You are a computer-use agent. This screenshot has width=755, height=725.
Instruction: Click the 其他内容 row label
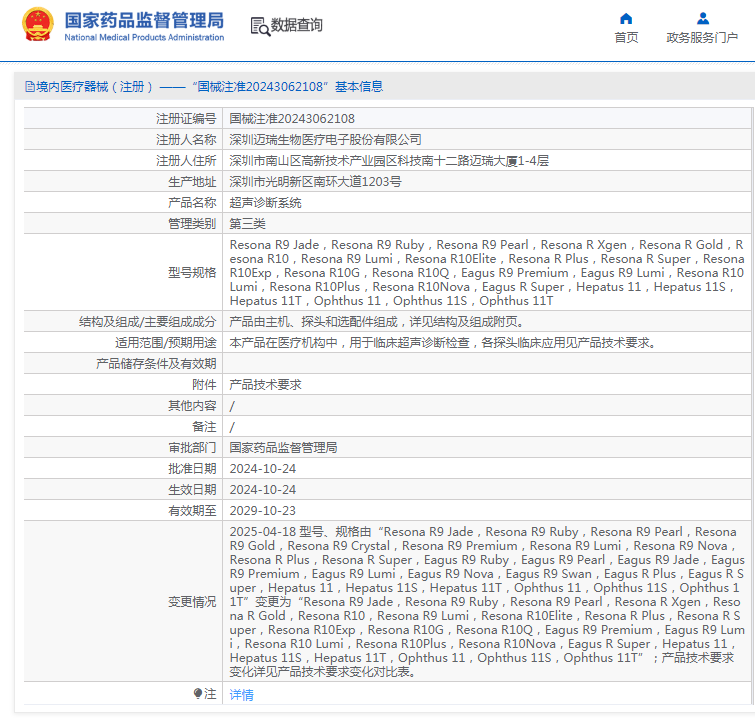pos(192,406)
